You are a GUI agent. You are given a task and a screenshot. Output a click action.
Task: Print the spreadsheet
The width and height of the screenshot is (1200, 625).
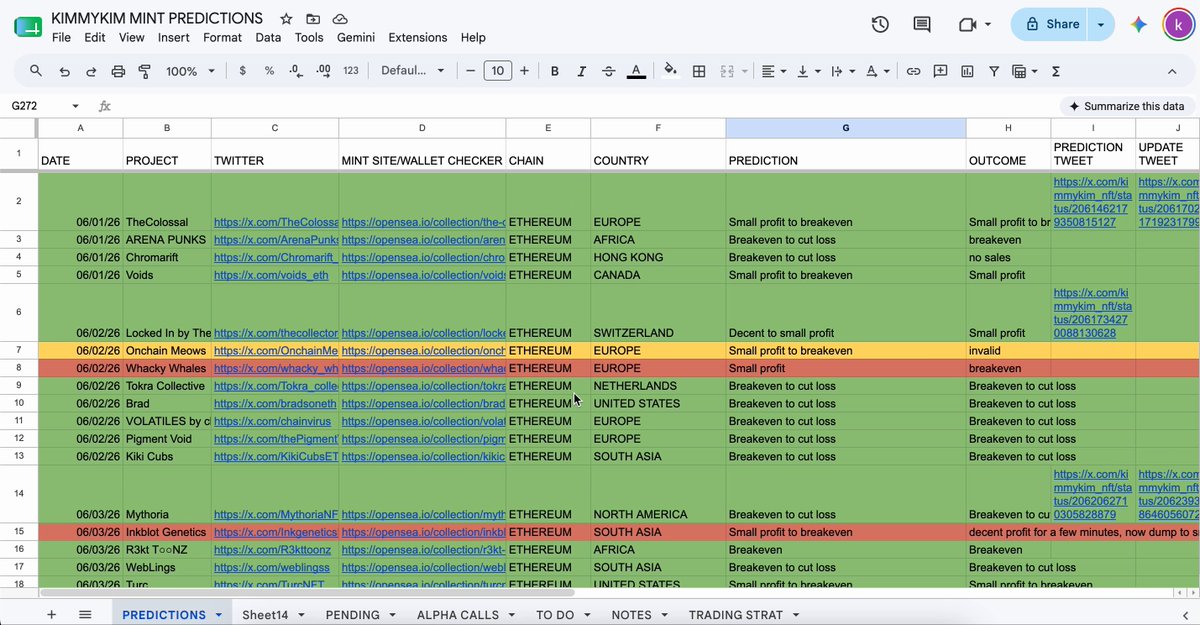[118, 71]
